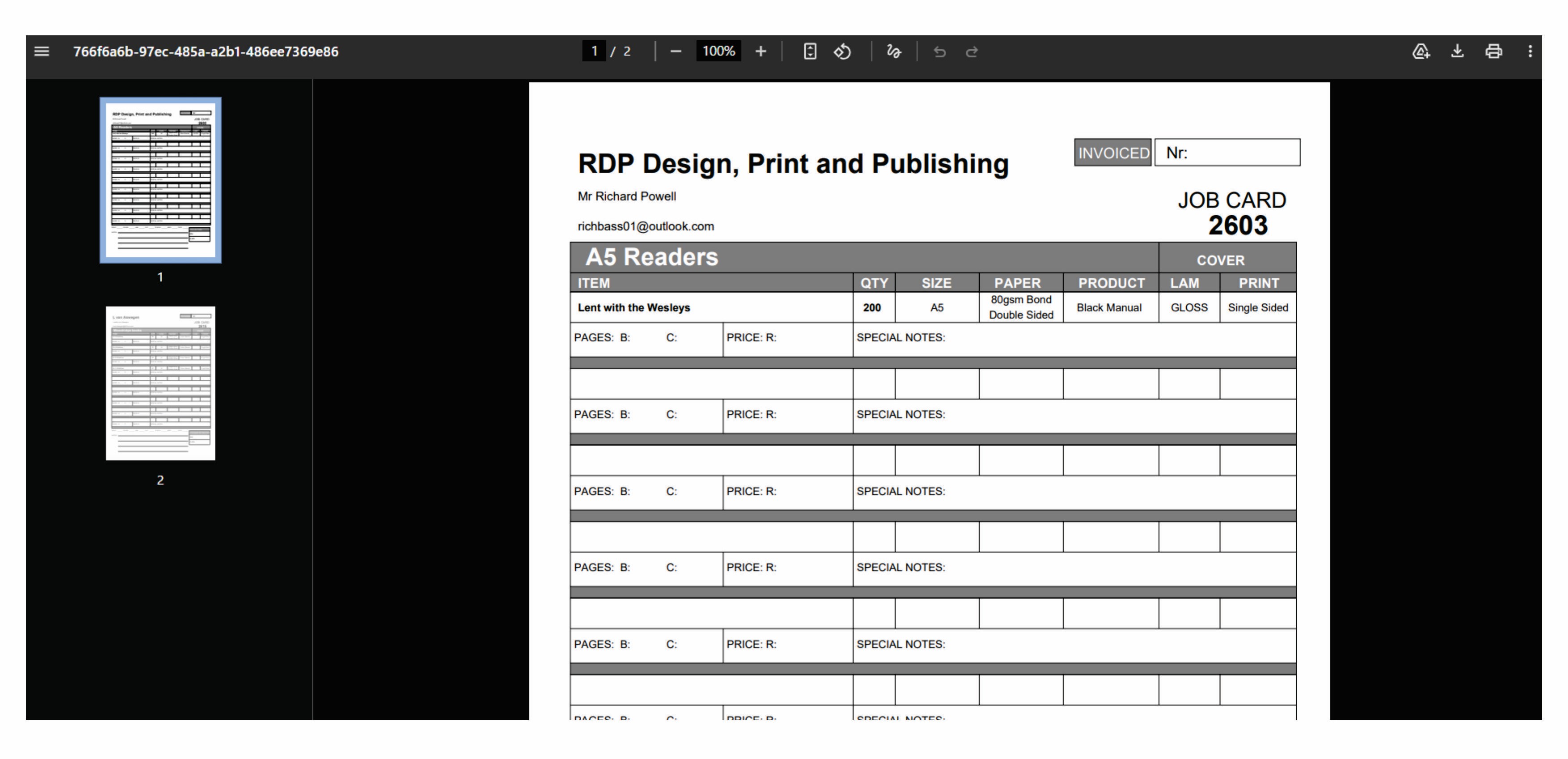Redo the last annotation action
This screenshot has width=1568, height=759.
(972, 52)
